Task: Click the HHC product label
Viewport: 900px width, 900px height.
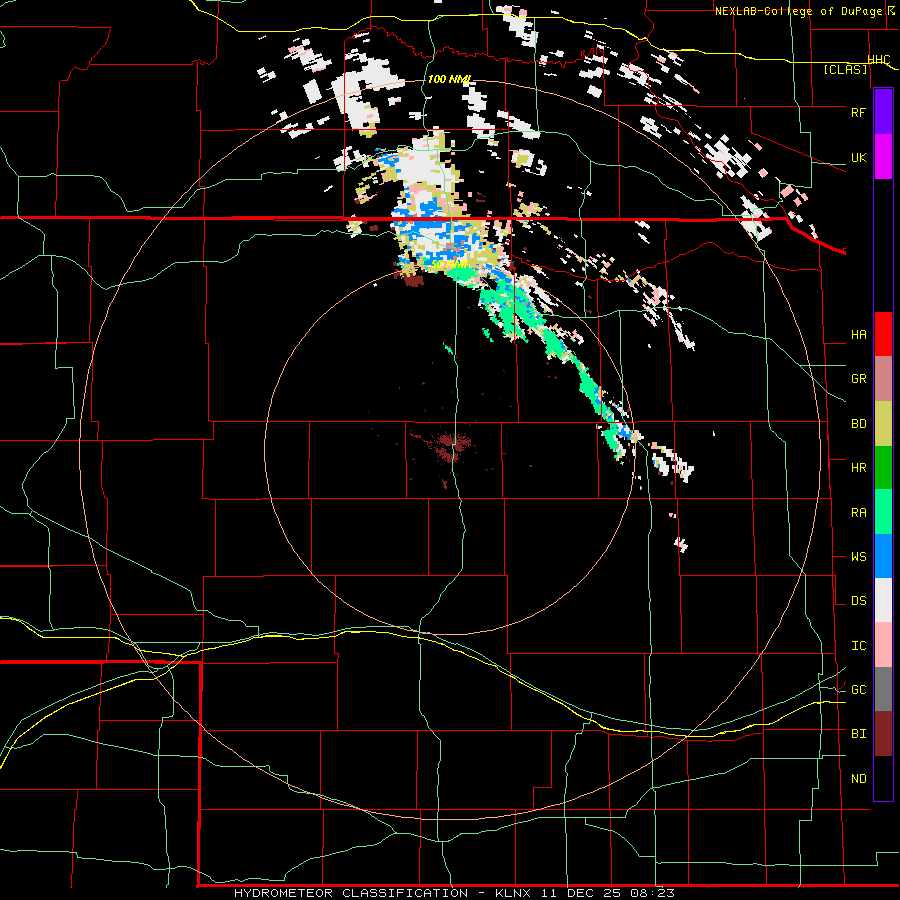Action: (x=879, y=60)
